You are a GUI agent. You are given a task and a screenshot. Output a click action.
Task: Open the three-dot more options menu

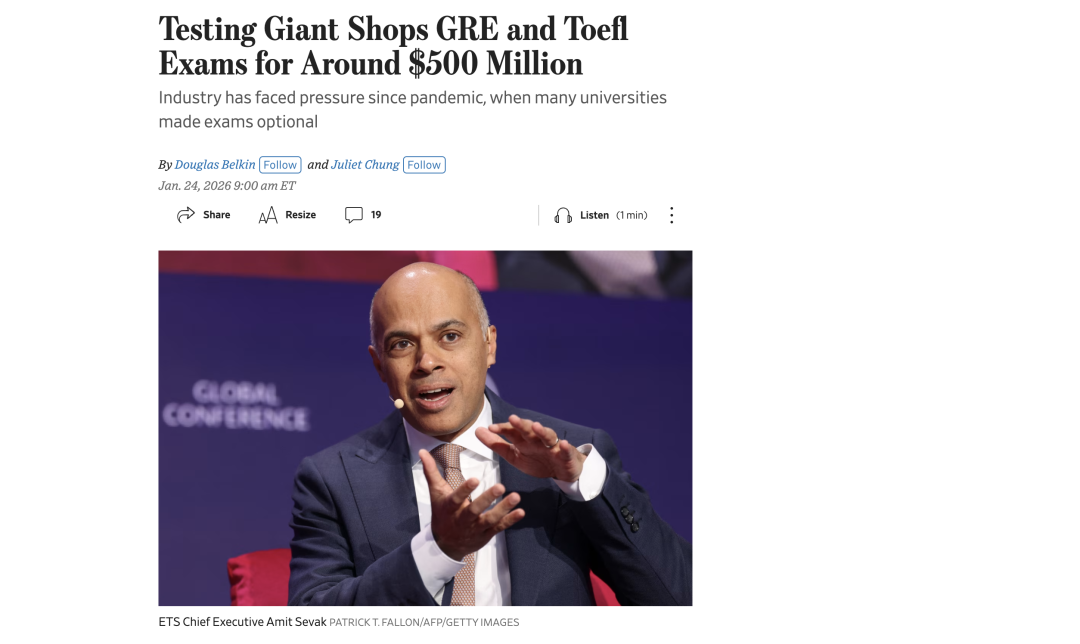coord(672,216)
